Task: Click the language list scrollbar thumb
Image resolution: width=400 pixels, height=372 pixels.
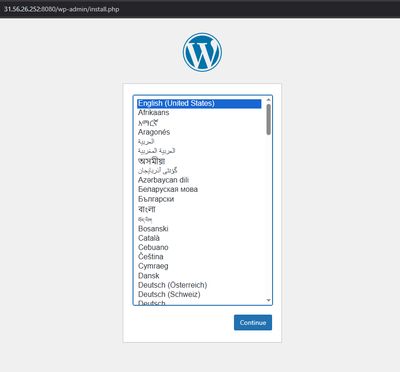Action: pos(268,119)
